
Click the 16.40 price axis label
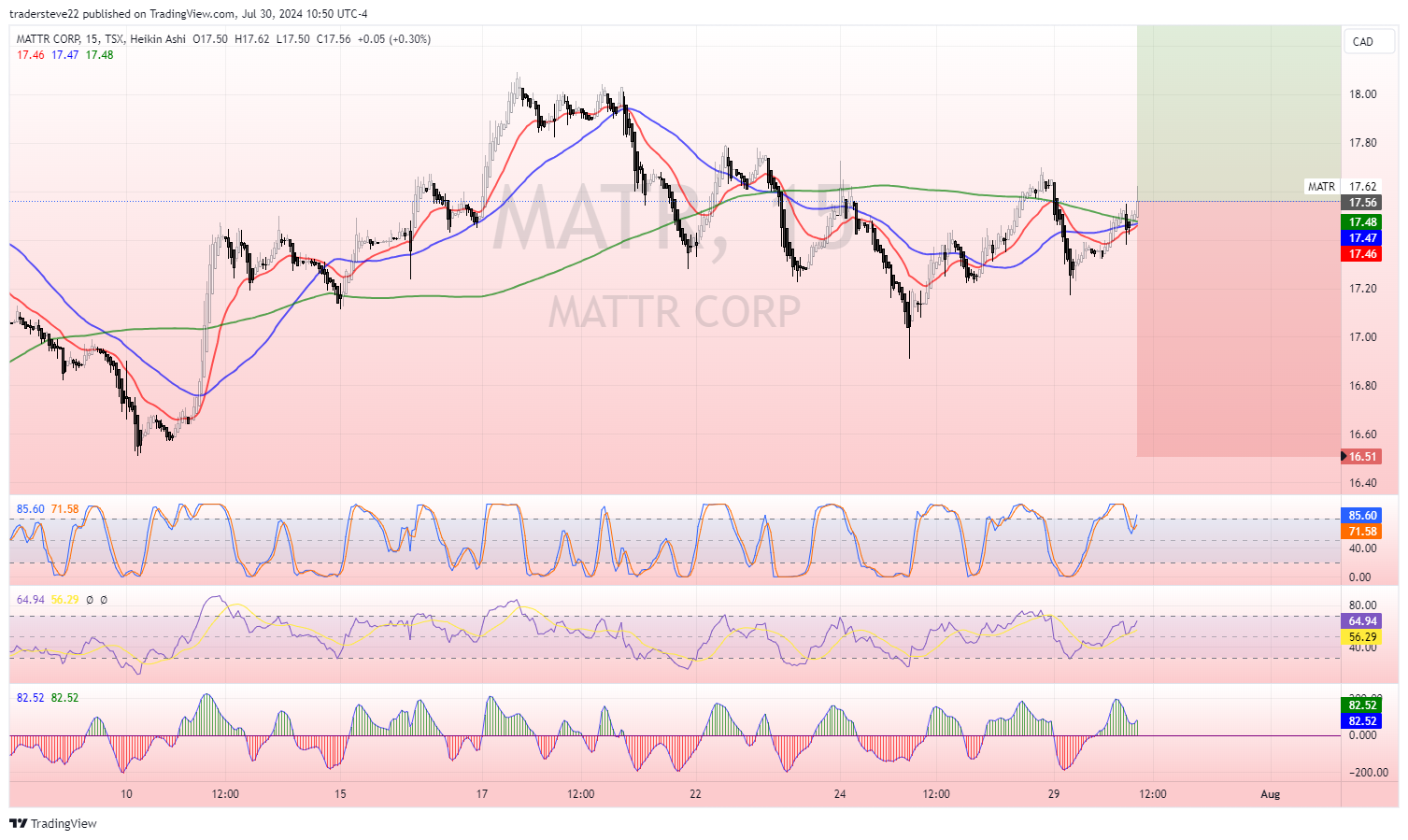1363,483
